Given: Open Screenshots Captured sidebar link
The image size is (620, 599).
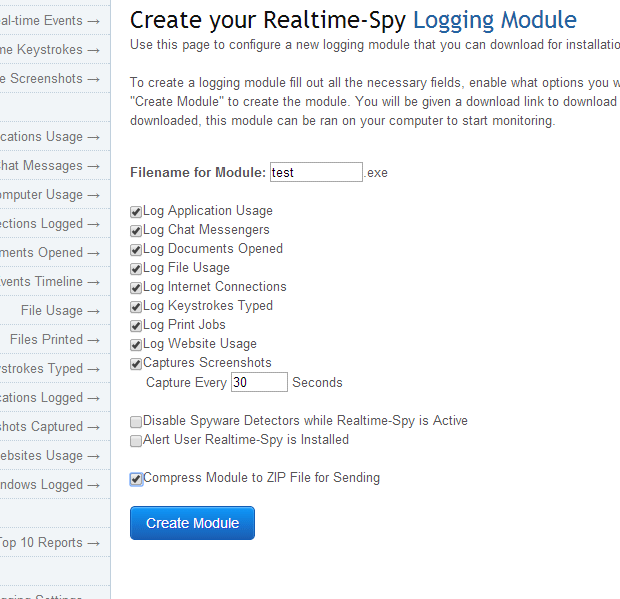Looking at the screenshot, I should [x=50, y=427].
